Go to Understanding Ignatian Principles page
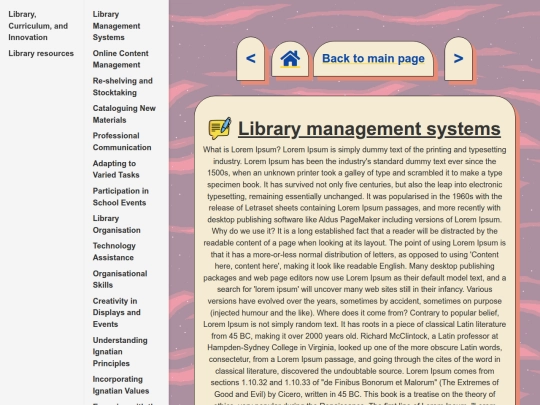Screen dimensions: 540x405 click(x=120, y=352)
